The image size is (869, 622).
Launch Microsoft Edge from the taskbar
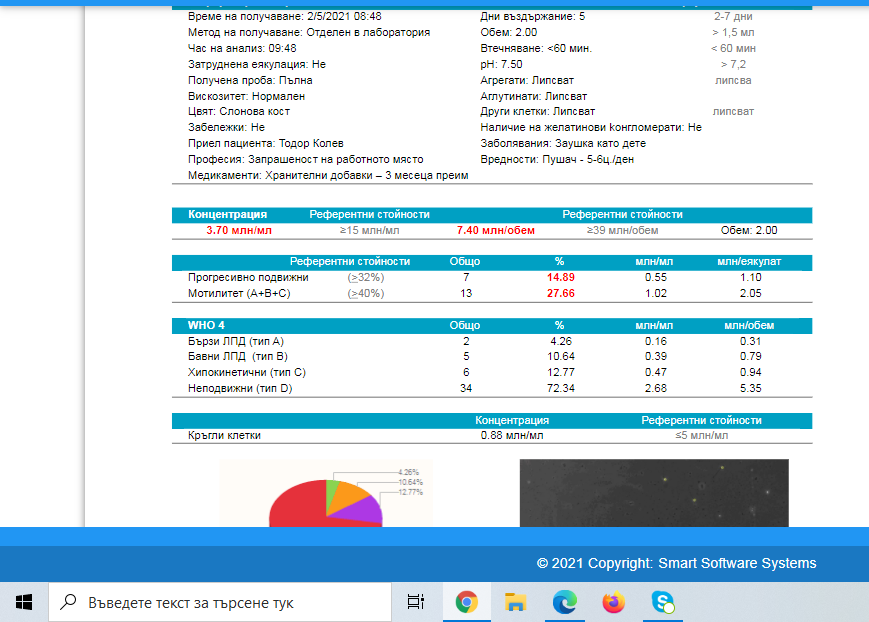564,602
